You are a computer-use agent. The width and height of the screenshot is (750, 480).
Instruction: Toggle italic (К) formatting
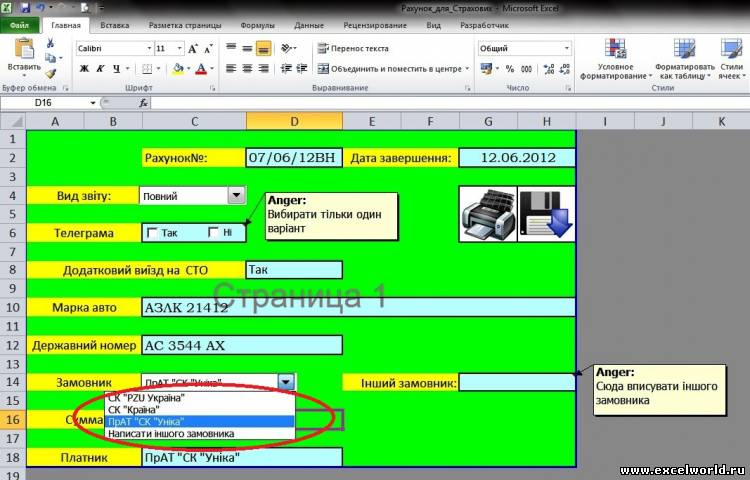coord(100,69)
